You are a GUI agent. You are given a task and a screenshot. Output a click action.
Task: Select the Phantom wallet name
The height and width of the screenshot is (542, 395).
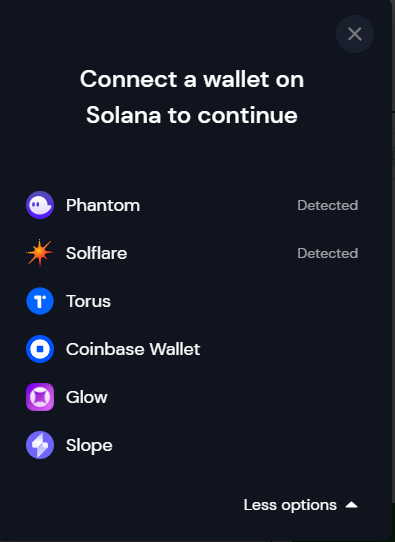pos(103,205)
